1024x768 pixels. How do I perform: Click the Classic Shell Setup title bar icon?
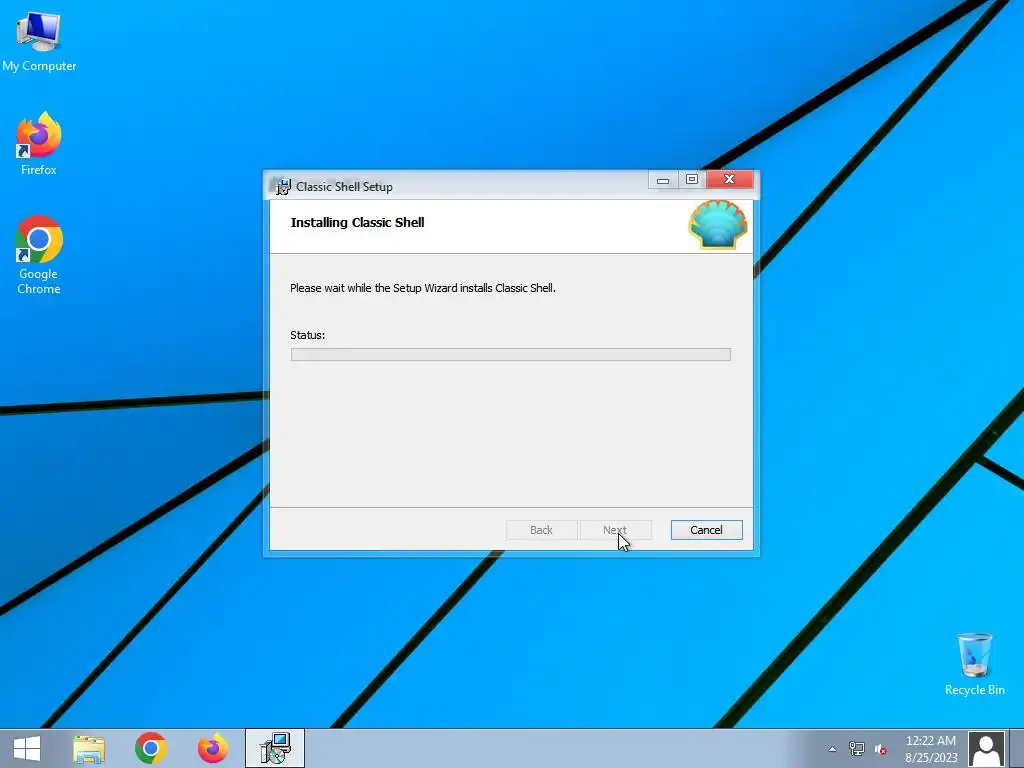pyautogui.click(x=282, y=187)
